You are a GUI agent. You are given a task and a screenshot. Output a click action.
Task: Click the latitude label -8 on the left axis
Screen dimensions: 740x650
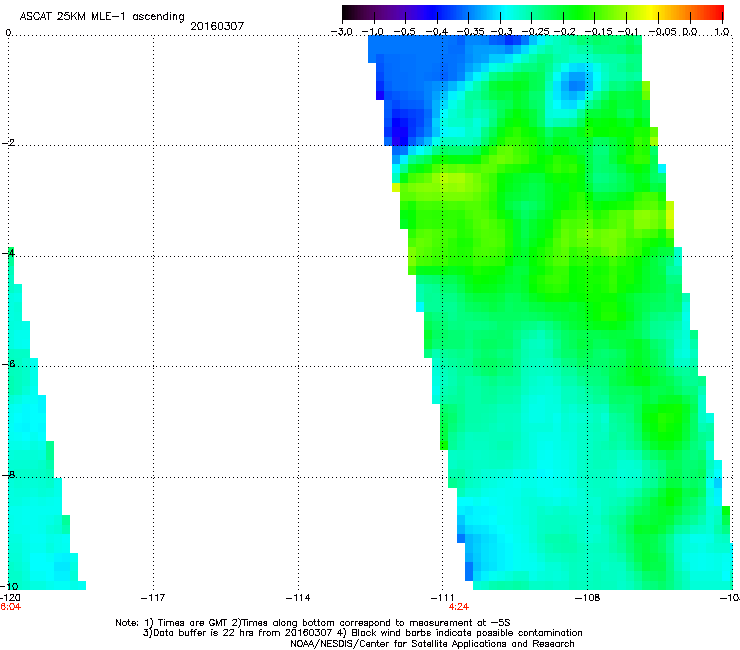click(8, 474)
